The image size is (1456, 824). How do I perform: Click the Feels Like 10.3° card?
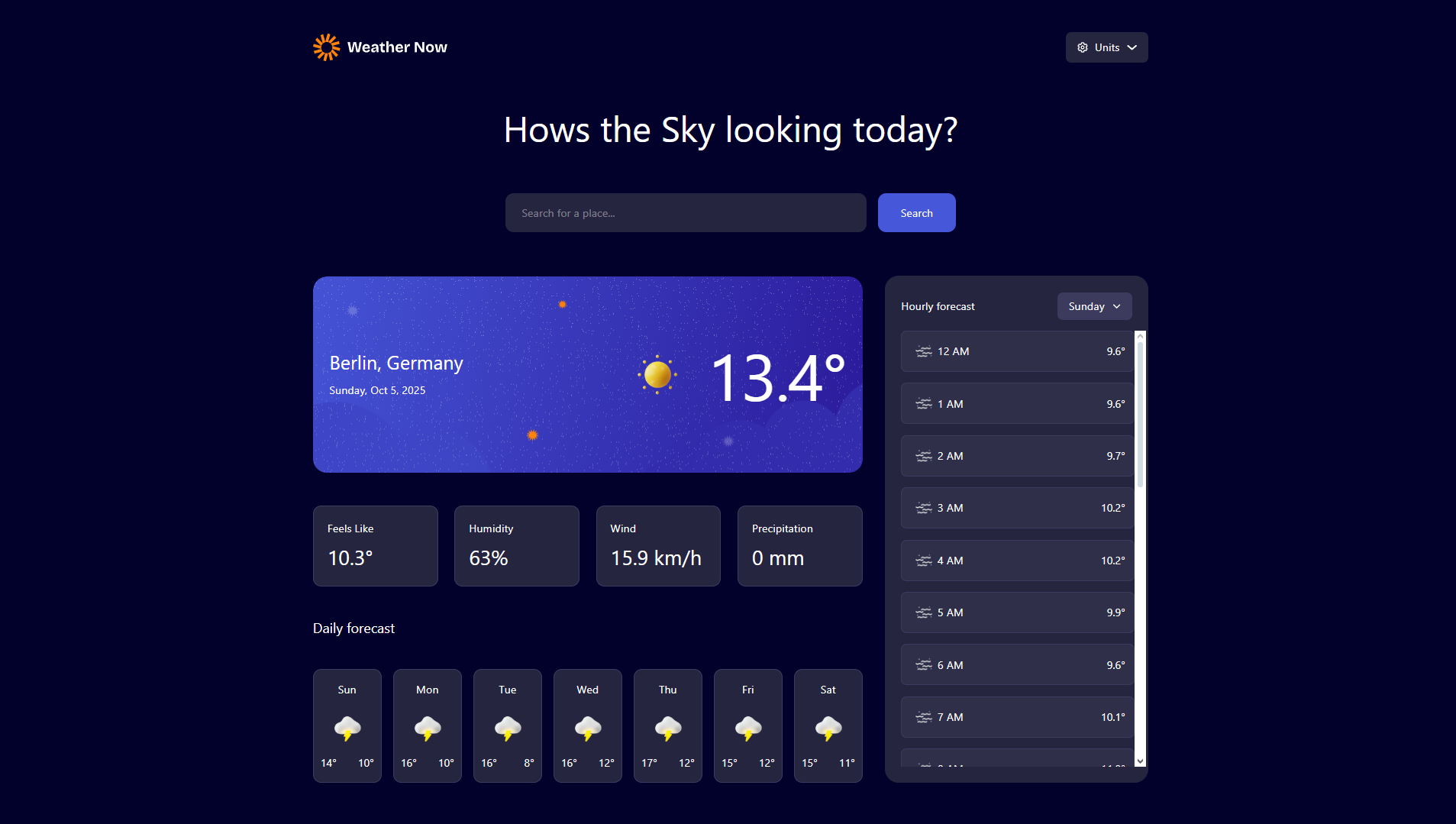click(376, 546)
